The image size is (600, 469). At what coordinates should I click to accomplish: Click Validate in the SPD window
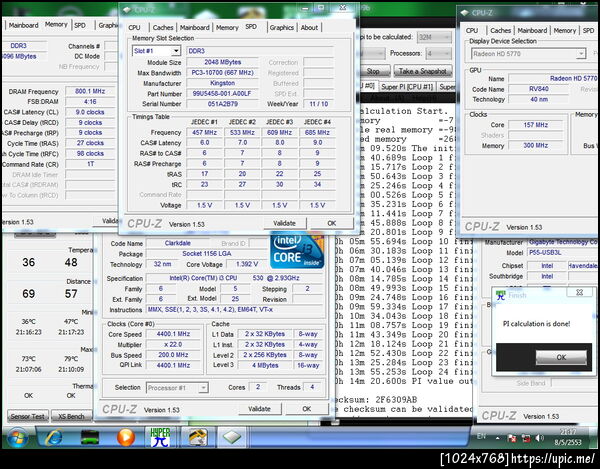click(285, 223)
